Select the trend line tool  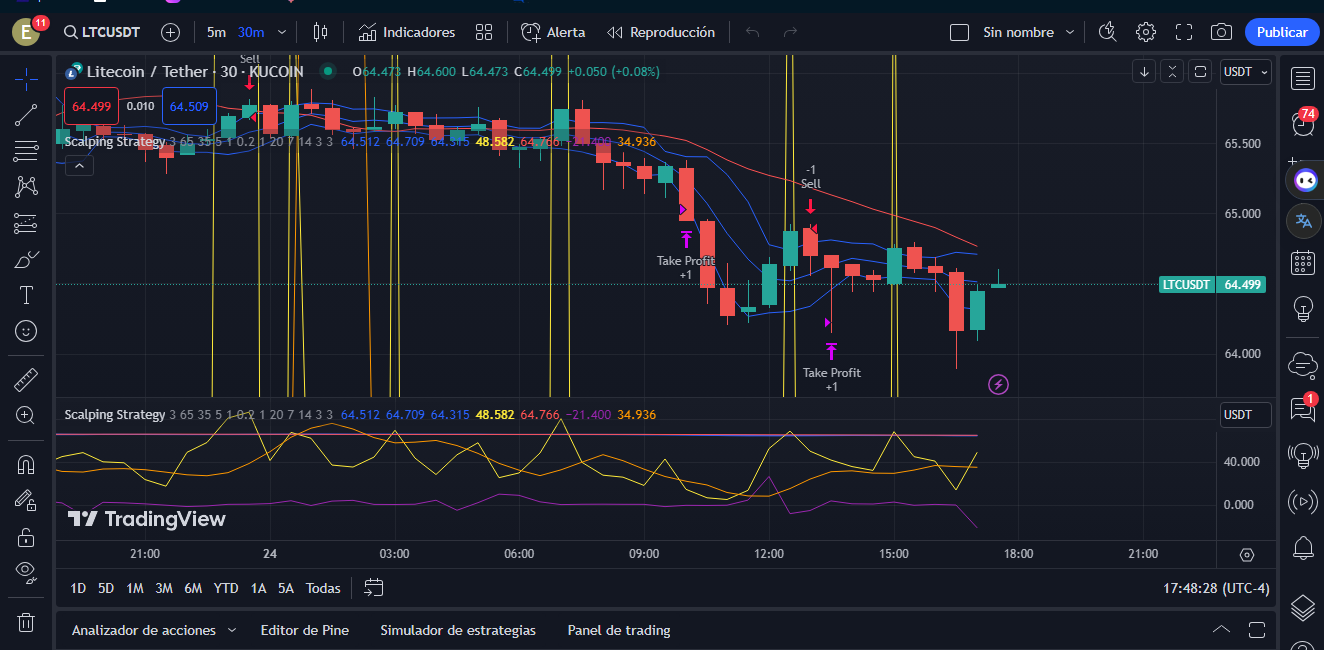pyautogui.click(x=26, y=115)
